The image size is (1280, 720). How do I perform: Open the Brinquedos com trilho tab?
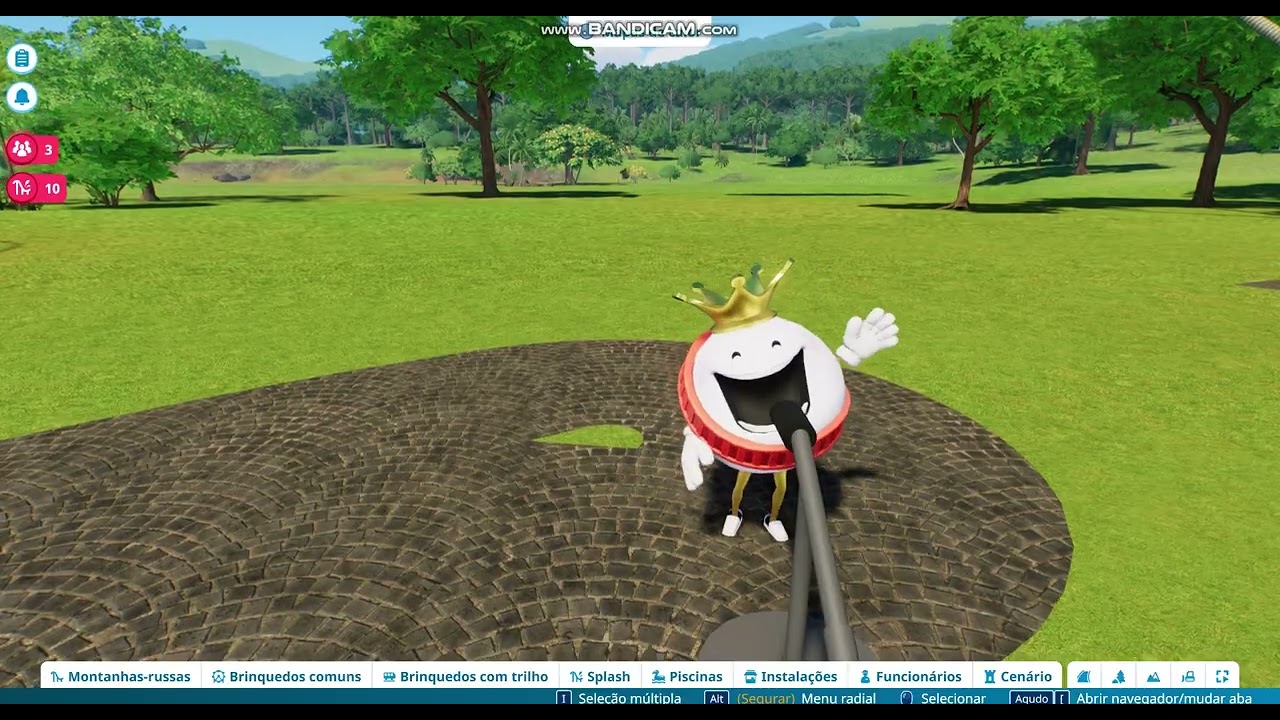point(465,676)
